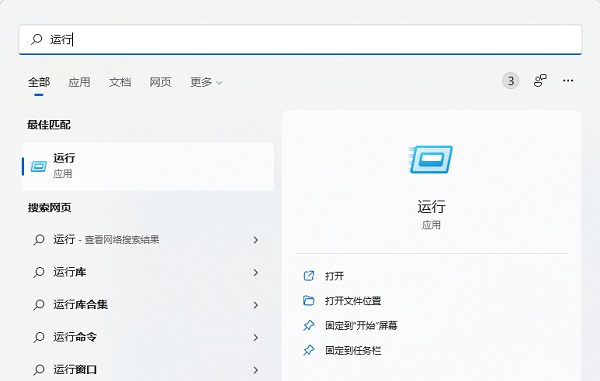
Task: Click search icon beside 运行命令
Action: coord(39,337)
